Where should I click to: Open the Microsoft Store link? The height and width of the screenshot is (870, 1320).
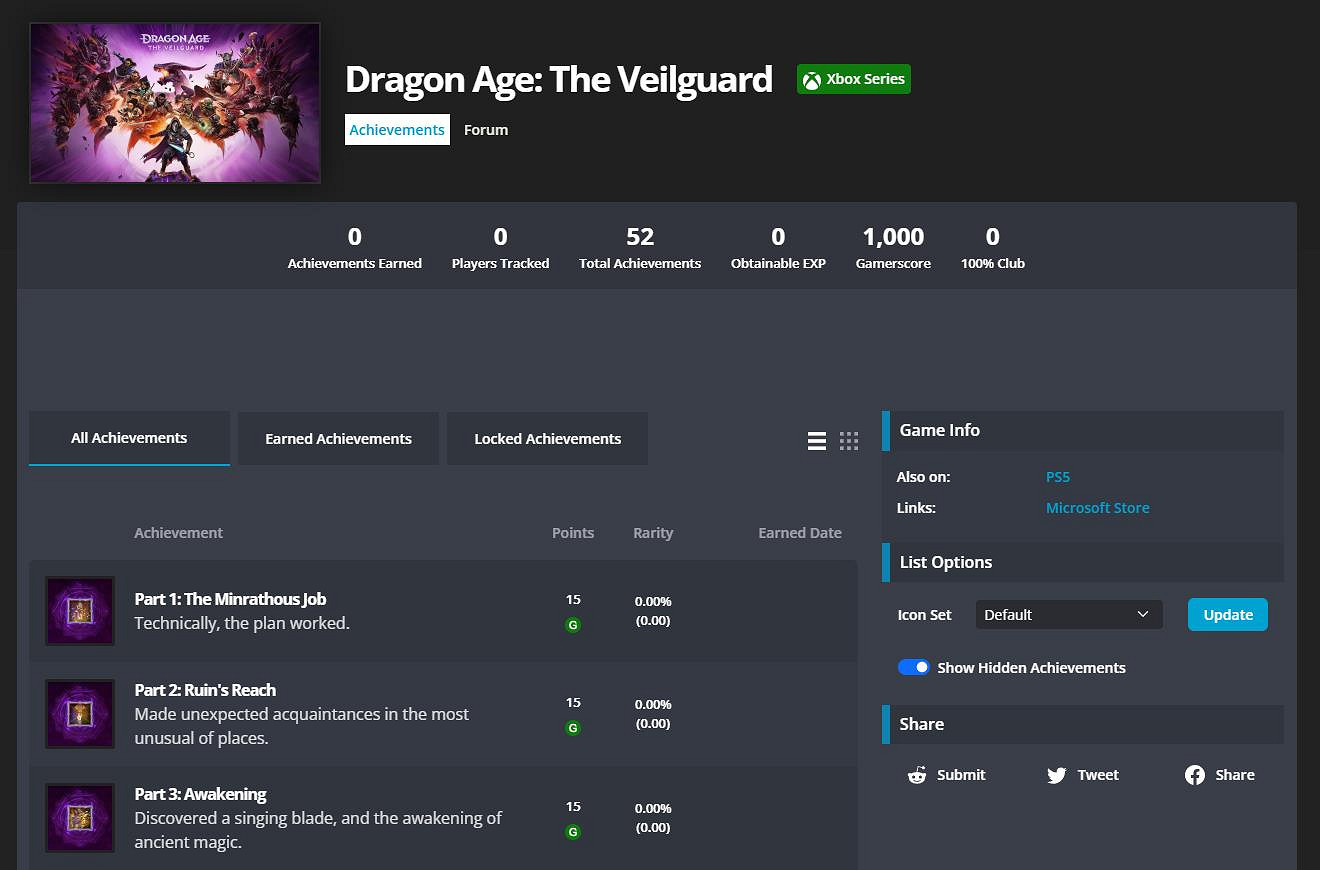coord(1097,508)
